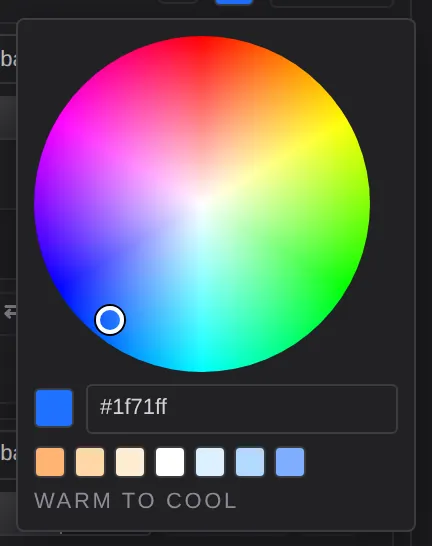Viewport: 432px width, 546px height.
Task: Click the current blue color preview swatch
Action: click(x=54, y=408)
